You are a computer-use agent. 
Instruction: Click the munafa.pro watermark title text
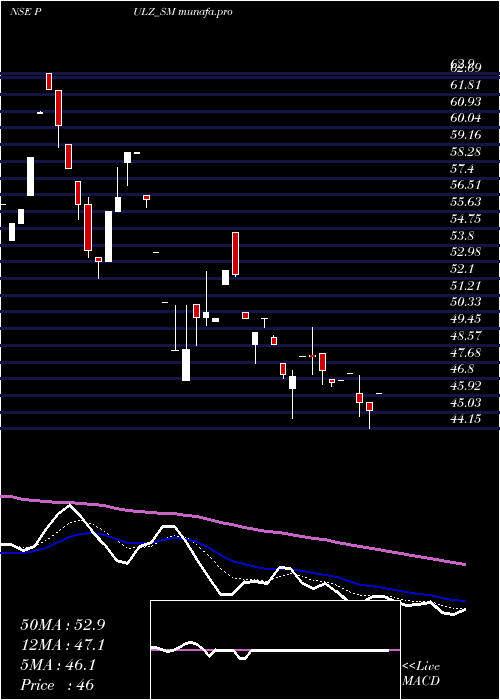205,12
